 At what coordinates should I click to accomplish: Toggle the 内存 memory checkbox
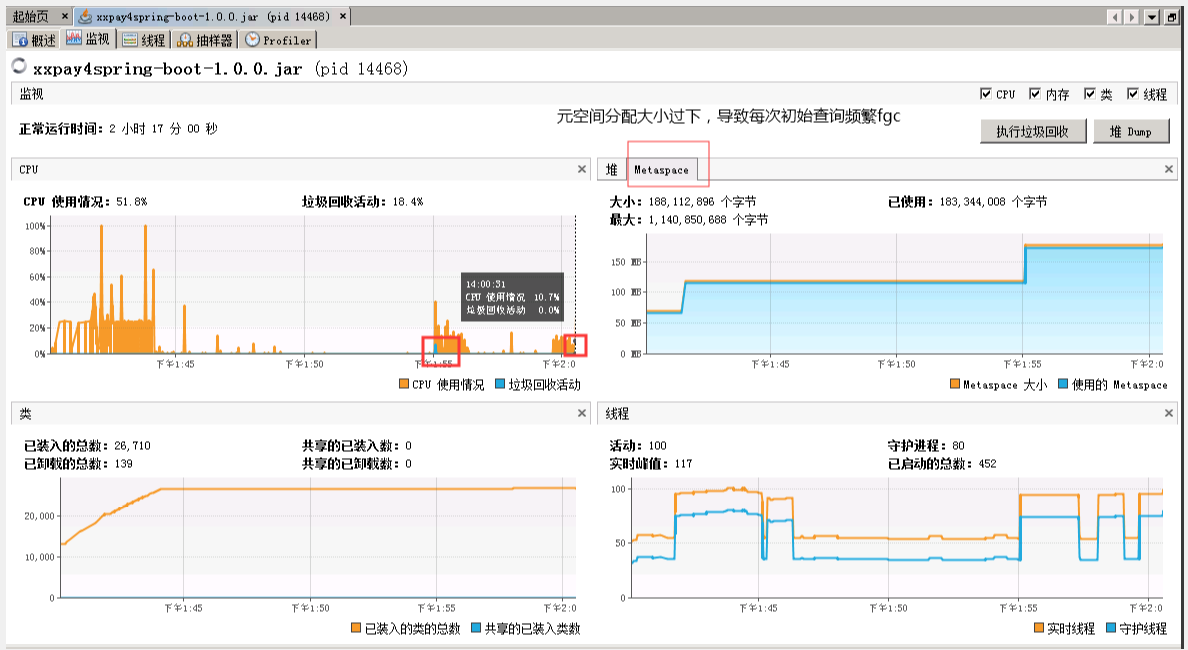point(1035,94)
